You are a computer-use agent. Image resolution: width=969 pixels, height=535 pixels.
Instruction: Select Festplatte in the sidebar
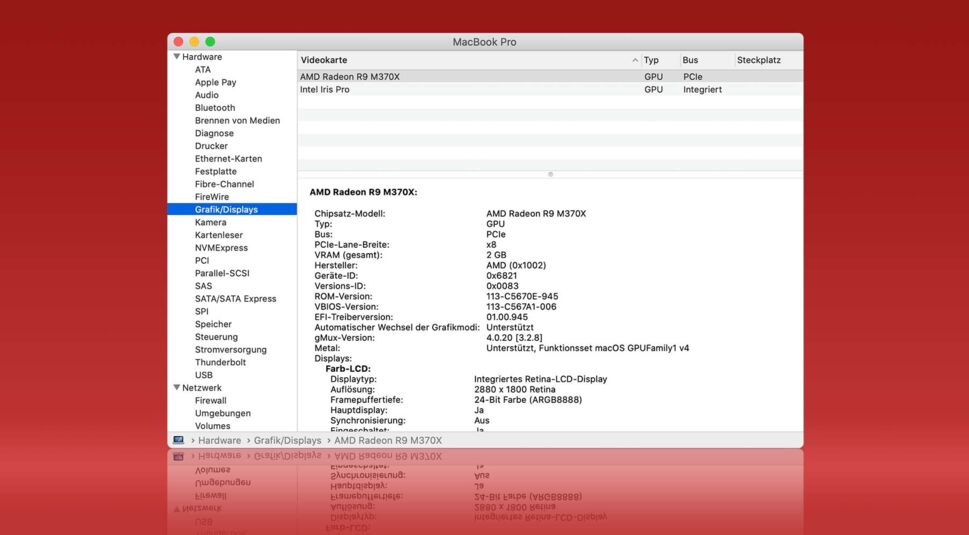point(215,171)
